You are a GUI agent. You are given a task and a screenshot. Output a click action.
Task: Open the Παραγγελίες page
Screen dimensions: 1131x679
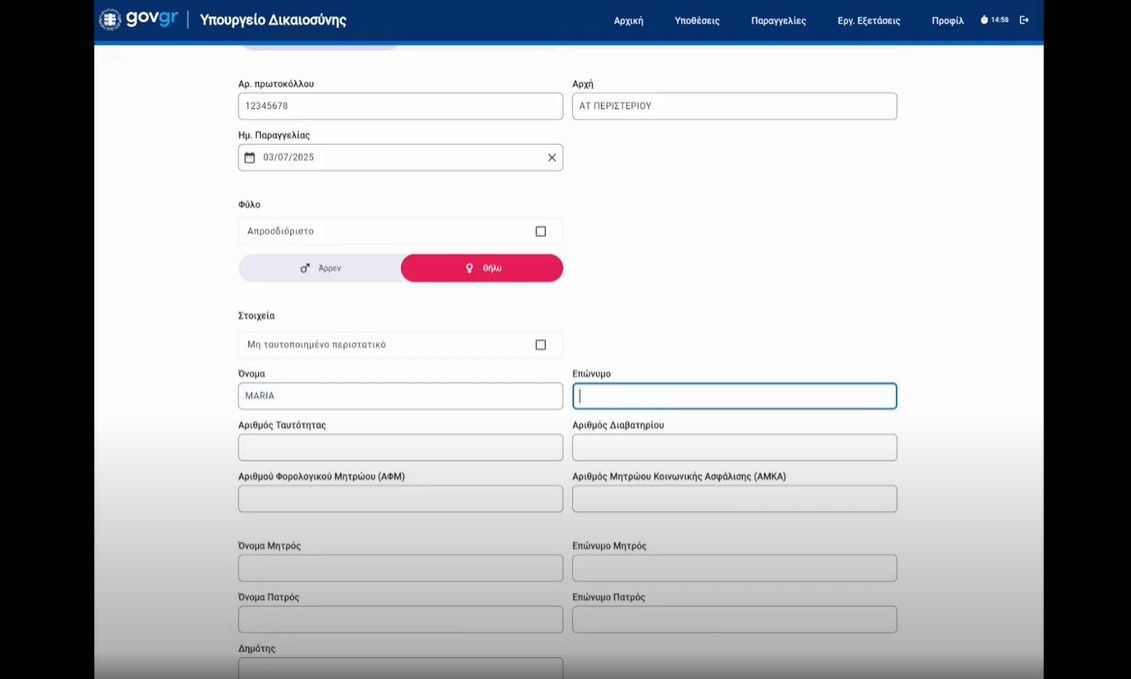click(778, 21)
